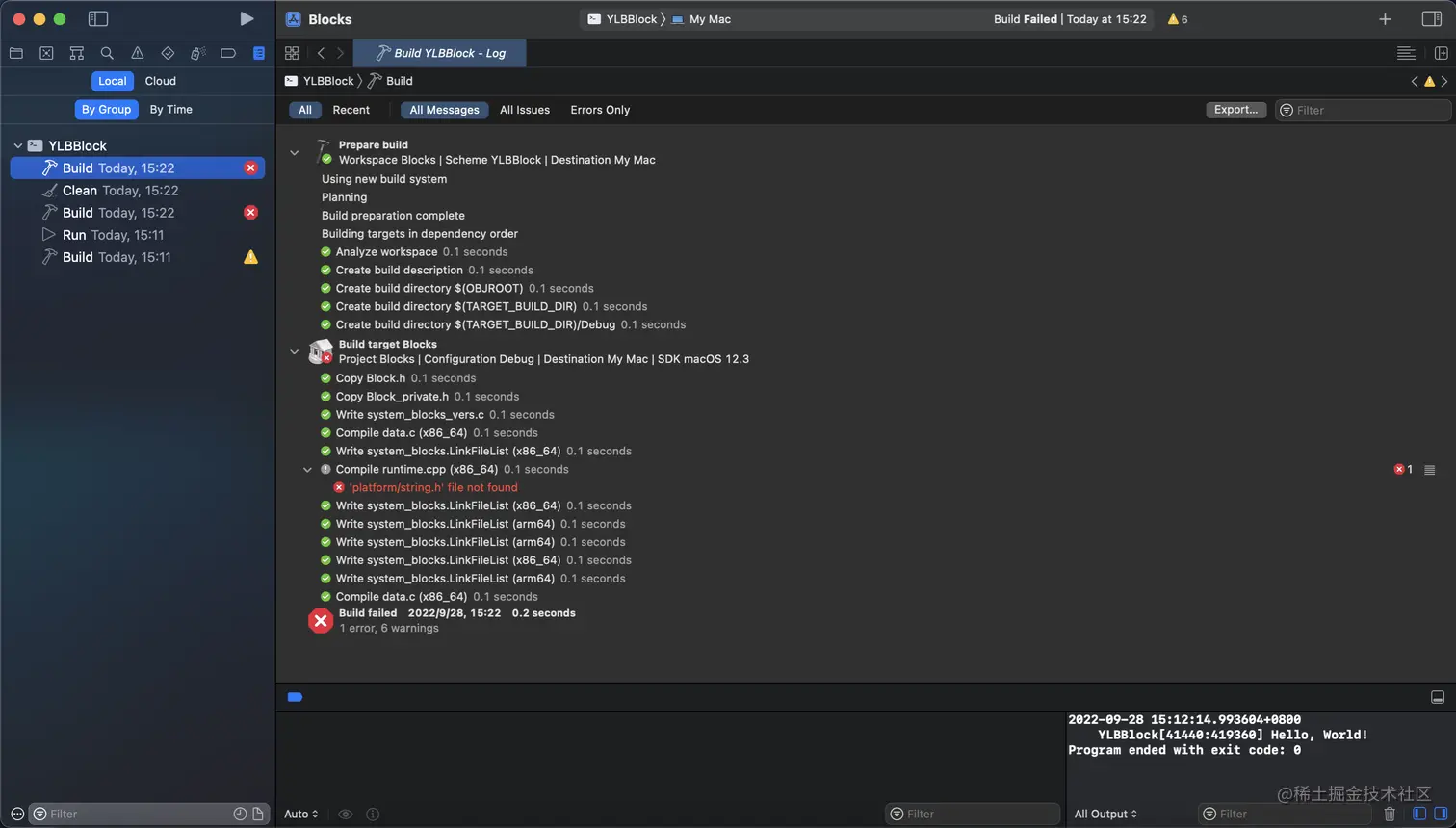
Task: Select the Run Today, 15:11 report
Action: tap(138, 235)
